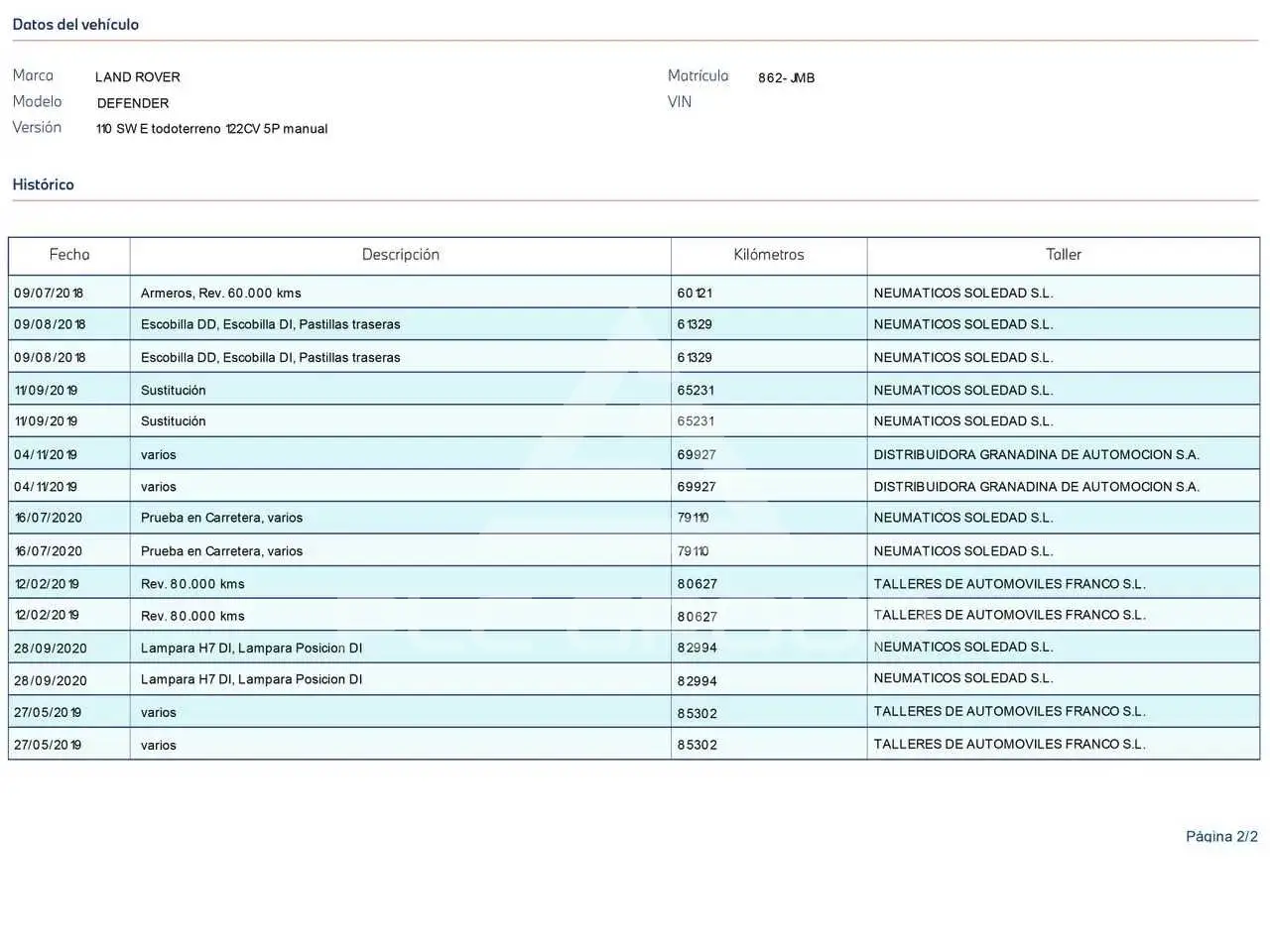Viewport: 1270px width, 952px height.
Task: Click the Descripción column header
Action: point(401,255)
